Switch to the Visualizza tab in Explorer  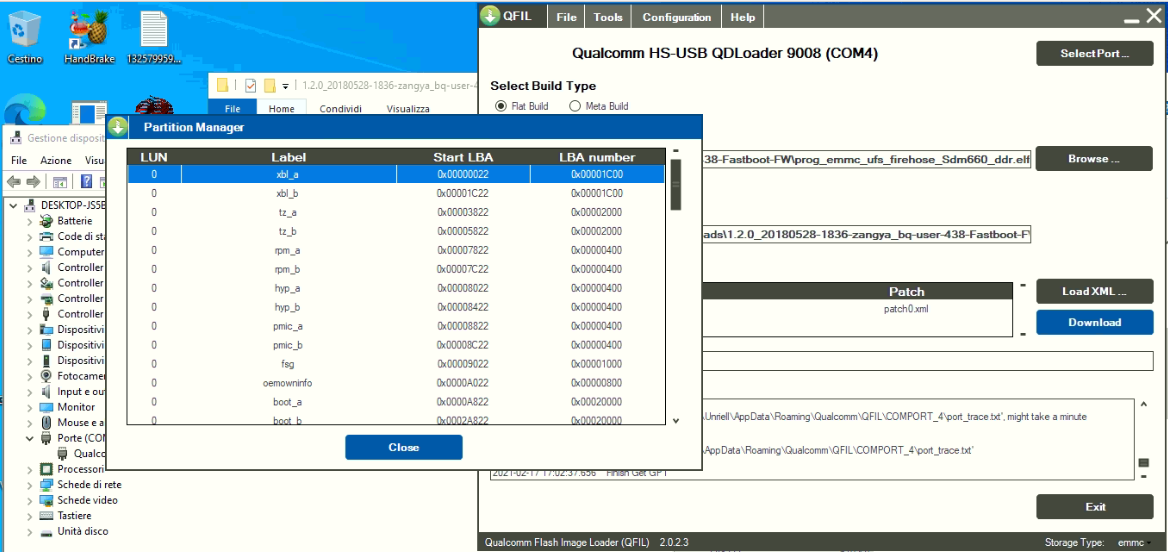(x=407, y=109)
